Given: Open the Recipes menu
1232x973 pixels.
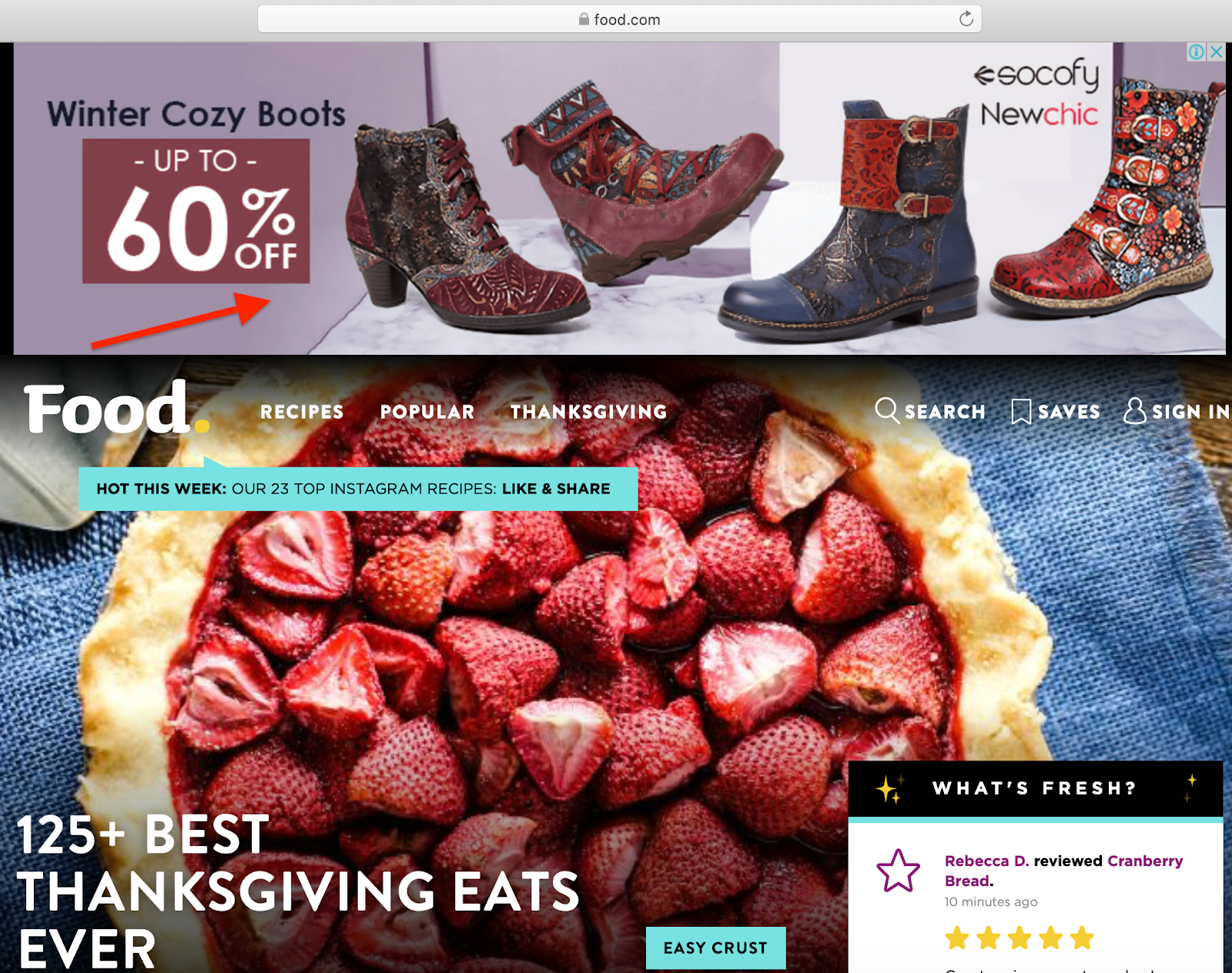Looking at the screenshot, I should 302,412.
